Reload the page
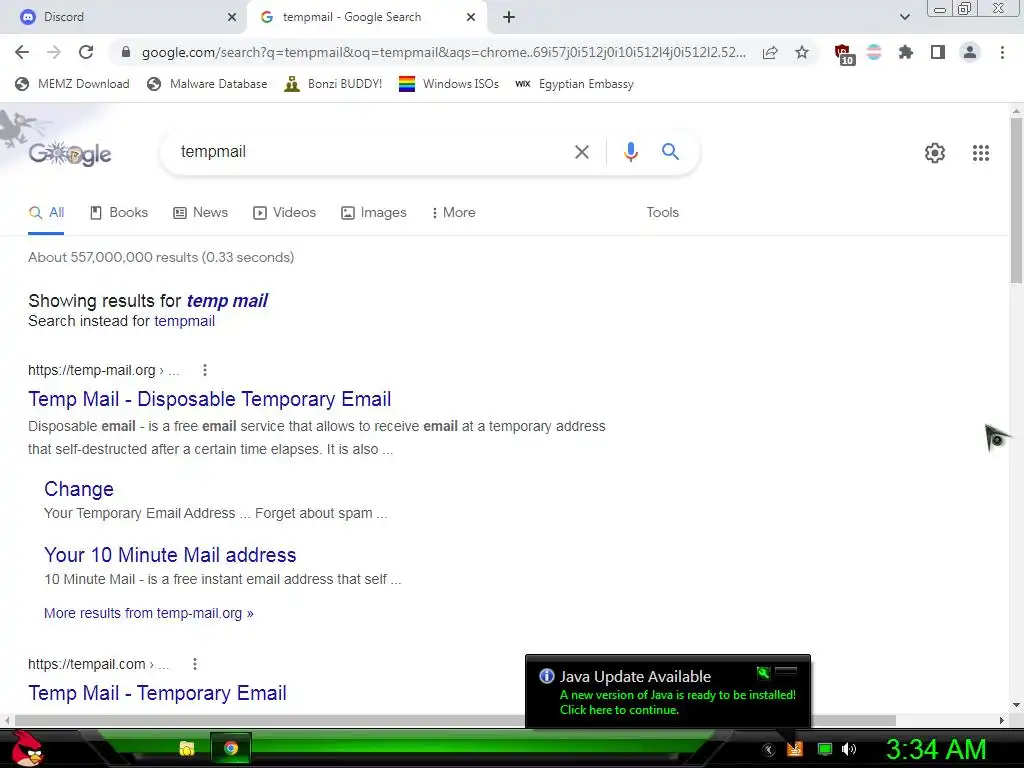 pos(86,52)
